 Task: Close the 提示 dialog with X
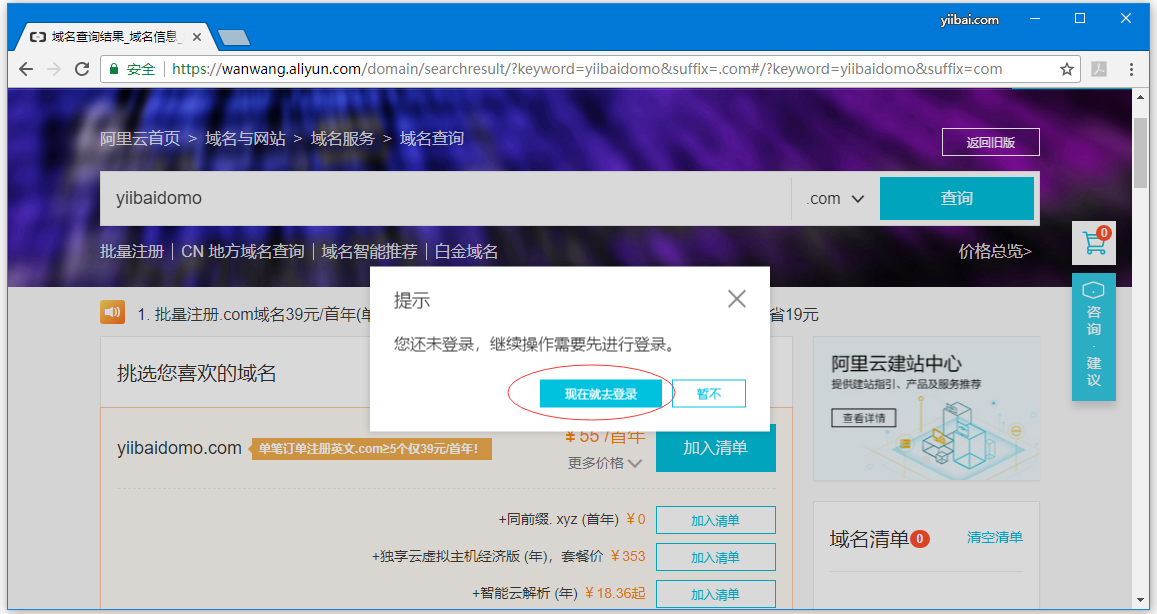(x=737, y=298)
